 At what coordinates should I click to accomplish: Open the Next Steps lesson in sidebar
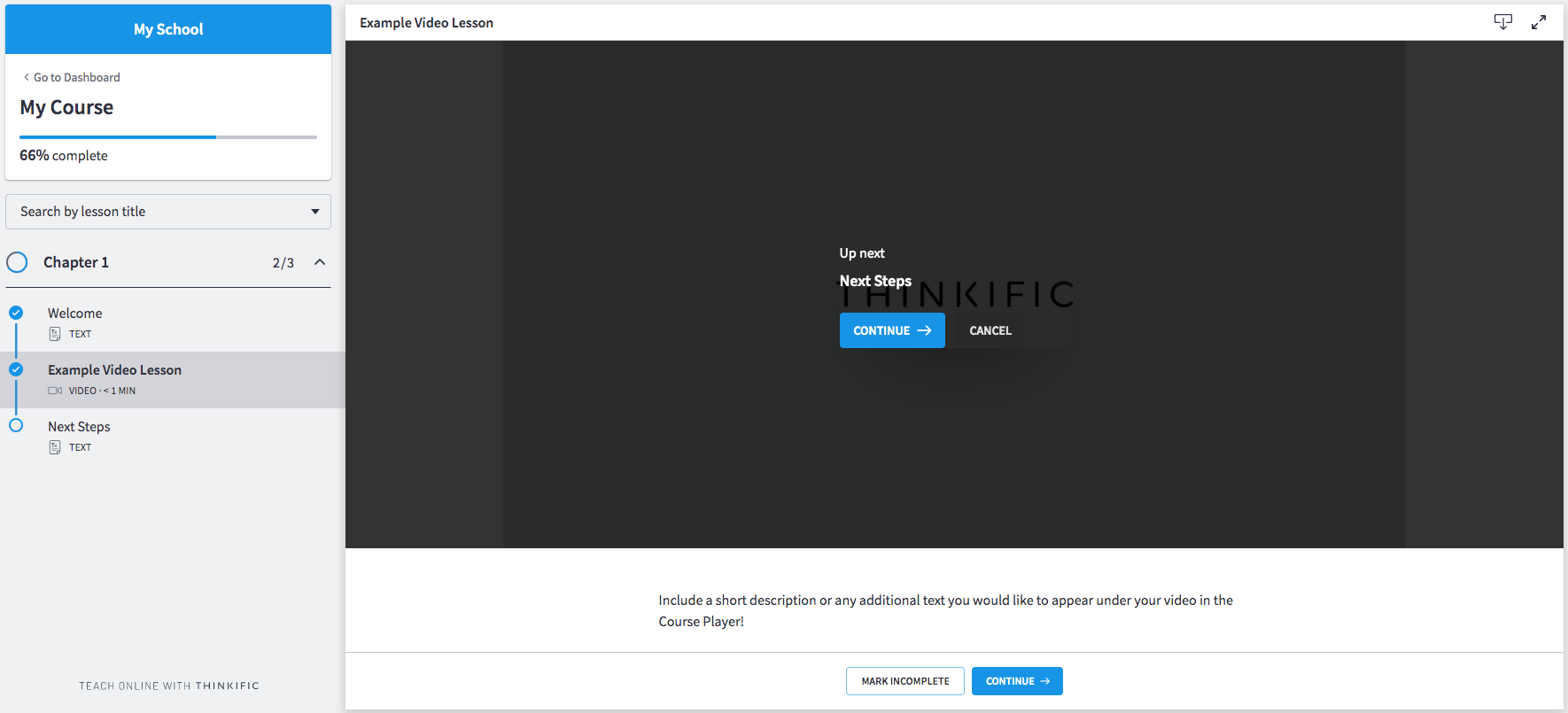coord(173,436)
